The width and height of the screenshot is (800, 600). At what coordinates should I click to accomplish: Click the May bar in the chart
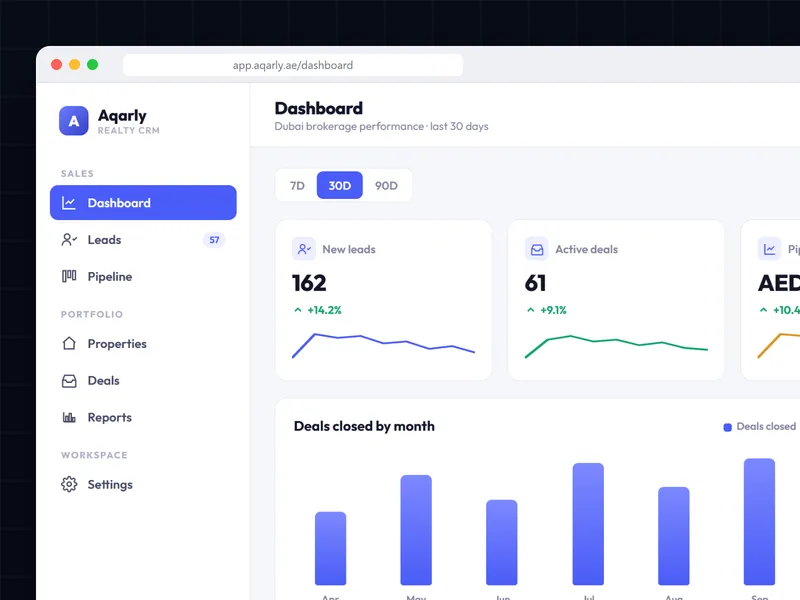point(416,530)
